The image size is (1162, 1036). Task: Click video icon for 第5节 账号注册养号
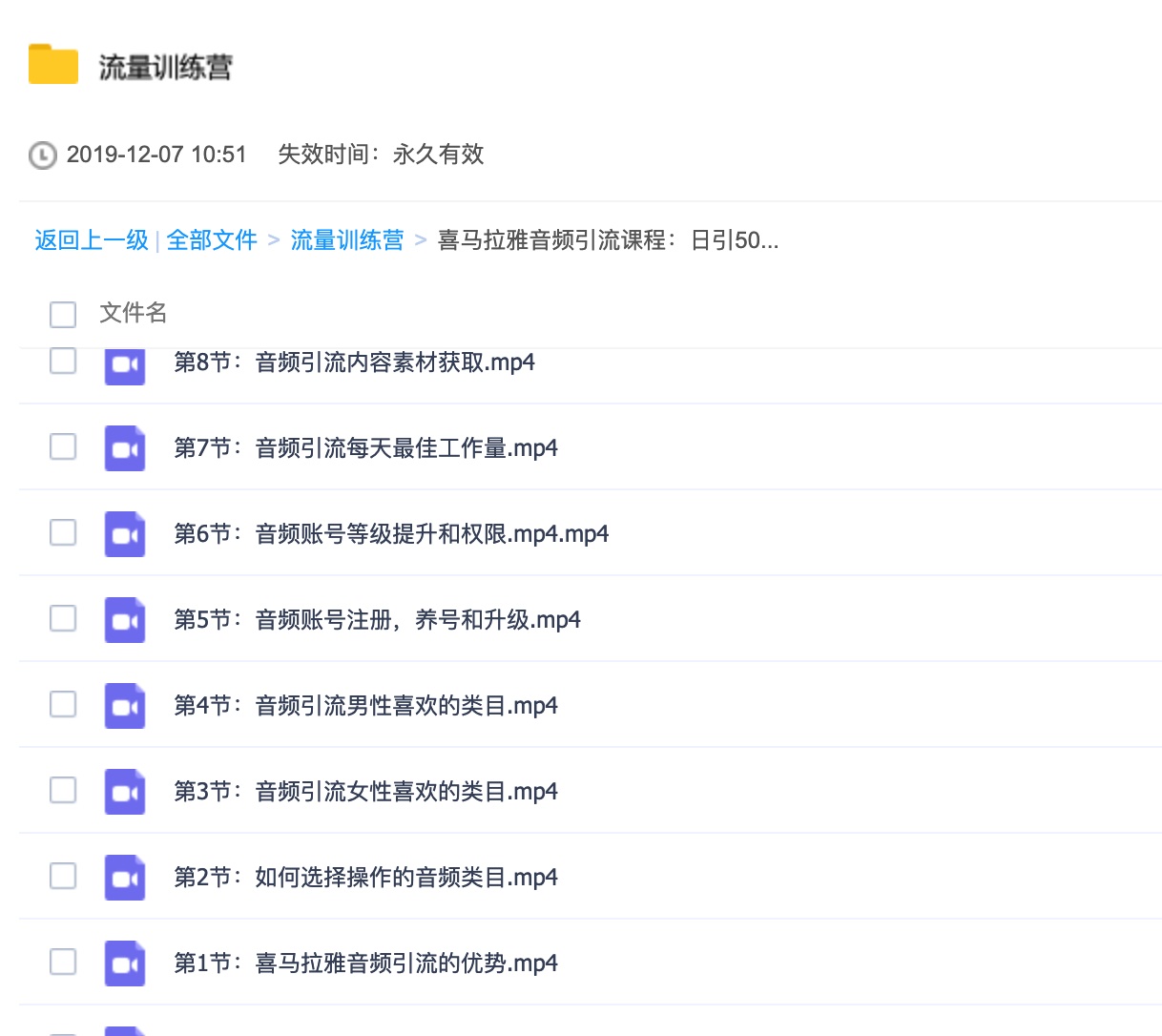125,620
